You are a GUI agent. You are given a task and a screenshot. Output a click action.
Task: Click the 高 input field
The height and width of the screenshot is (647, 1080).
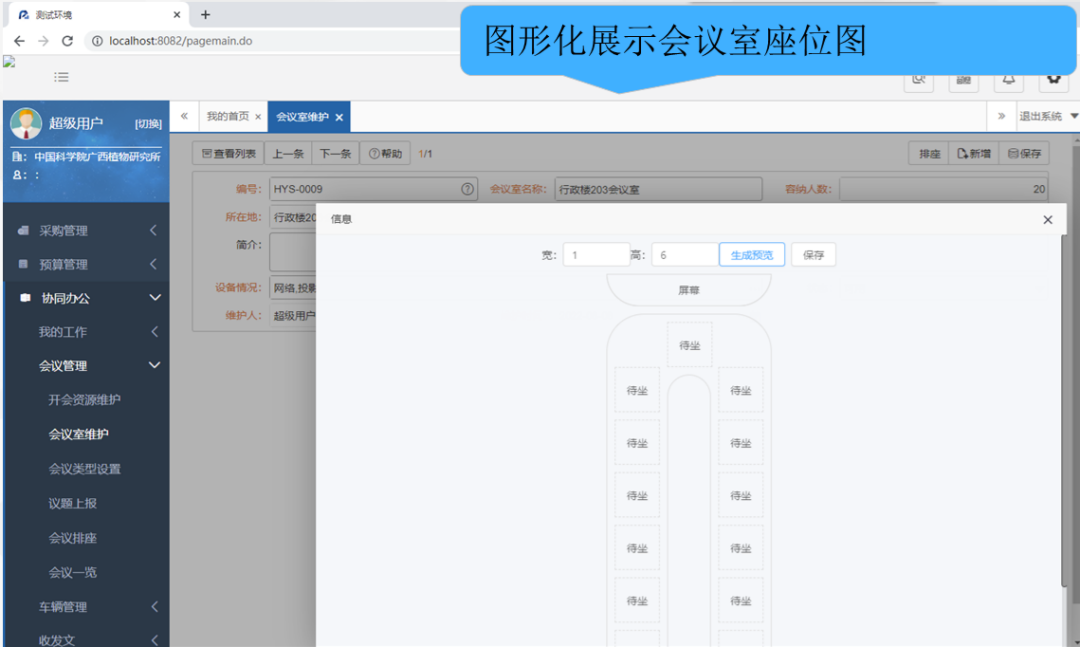(685, 255)
